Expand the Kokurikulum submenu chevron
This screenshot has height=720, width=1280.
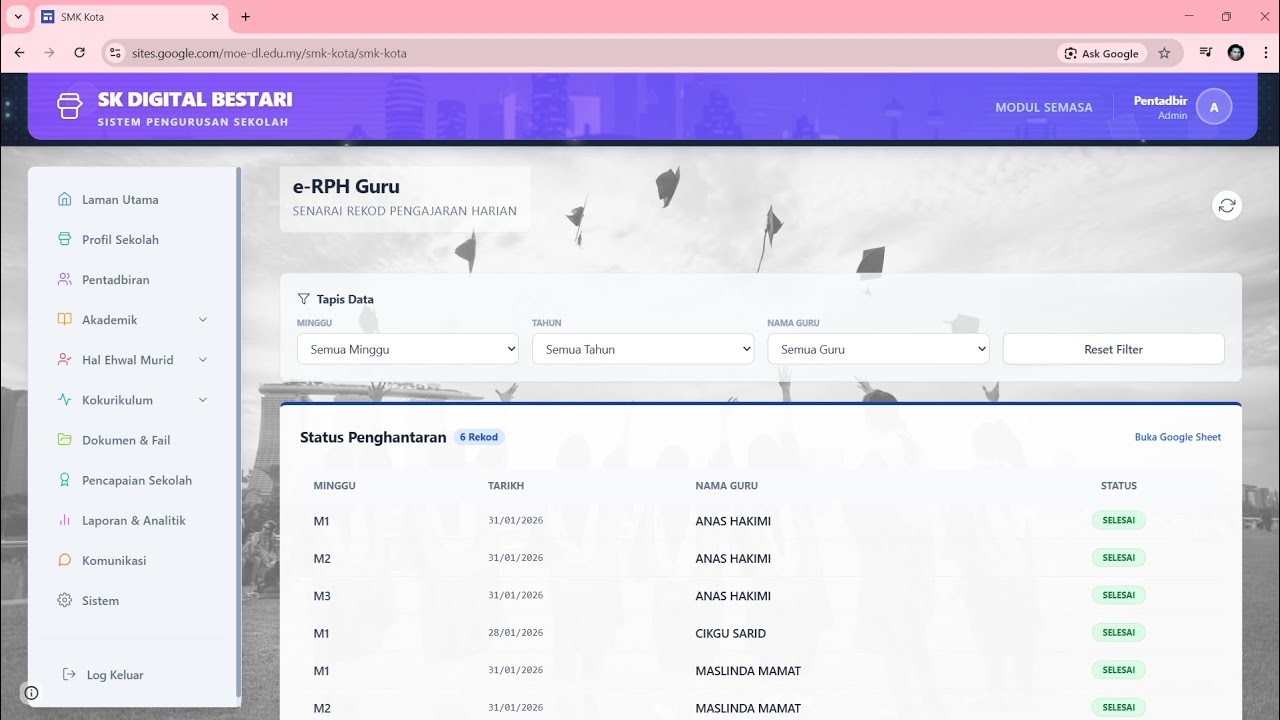coord(203,399)
